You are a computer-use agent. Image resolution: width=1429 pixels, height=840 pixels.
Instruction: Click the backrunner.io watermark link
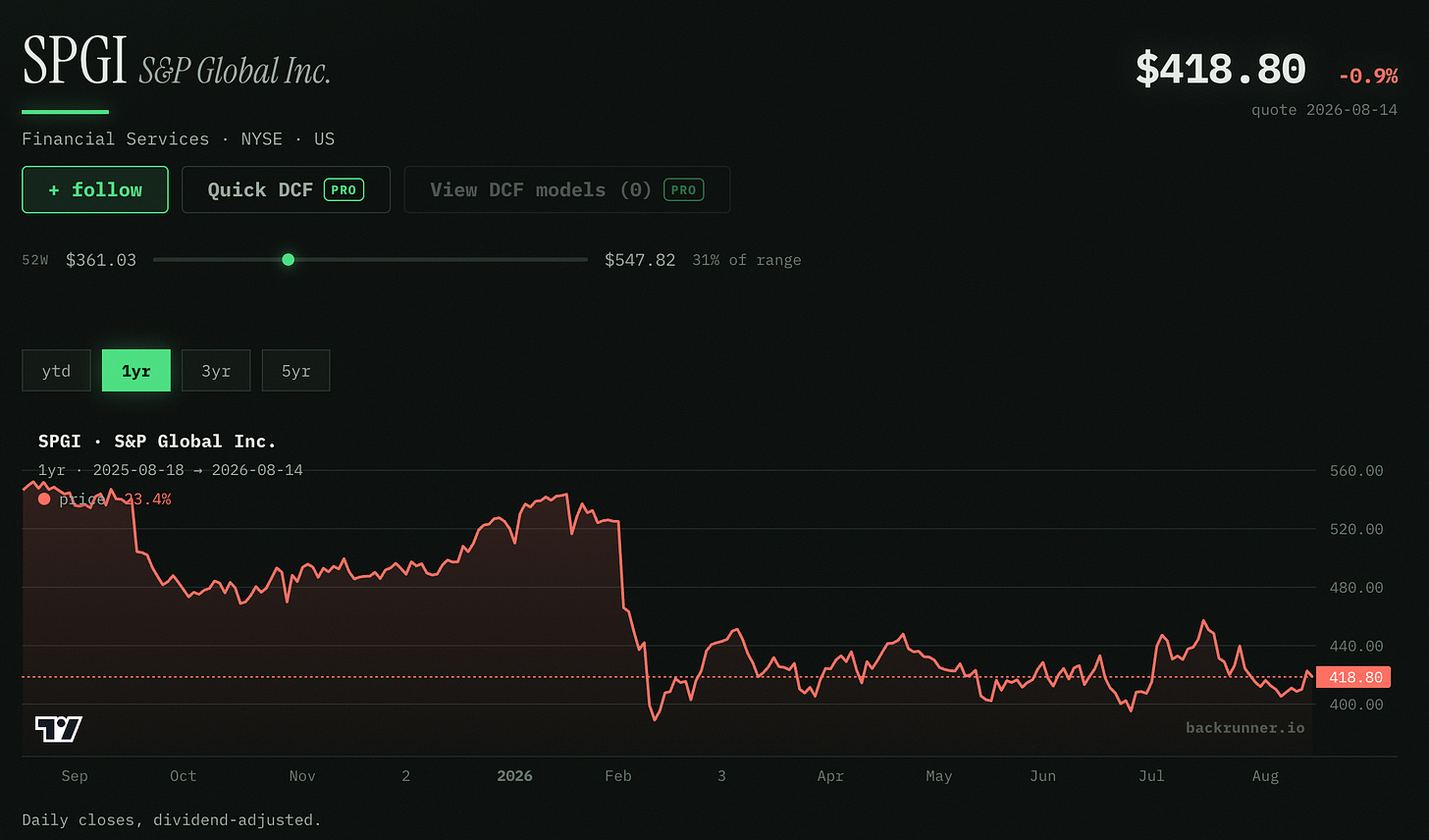coord(1244,727)
